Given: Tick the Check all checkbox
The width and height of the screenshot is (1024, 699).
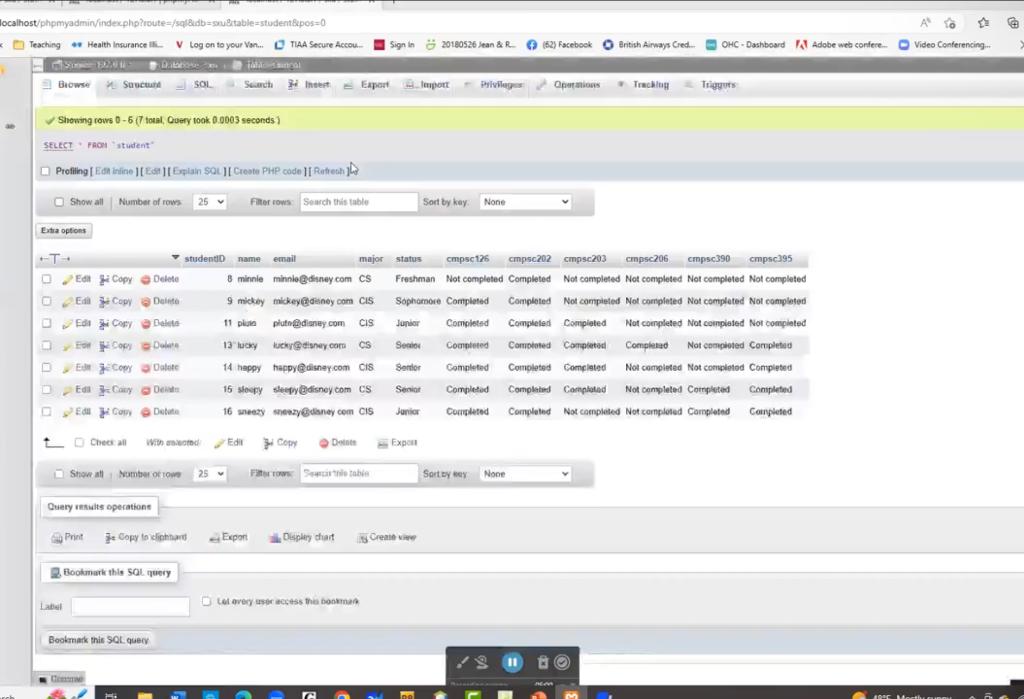Looking at the screenshot, I should pos(79,443).
